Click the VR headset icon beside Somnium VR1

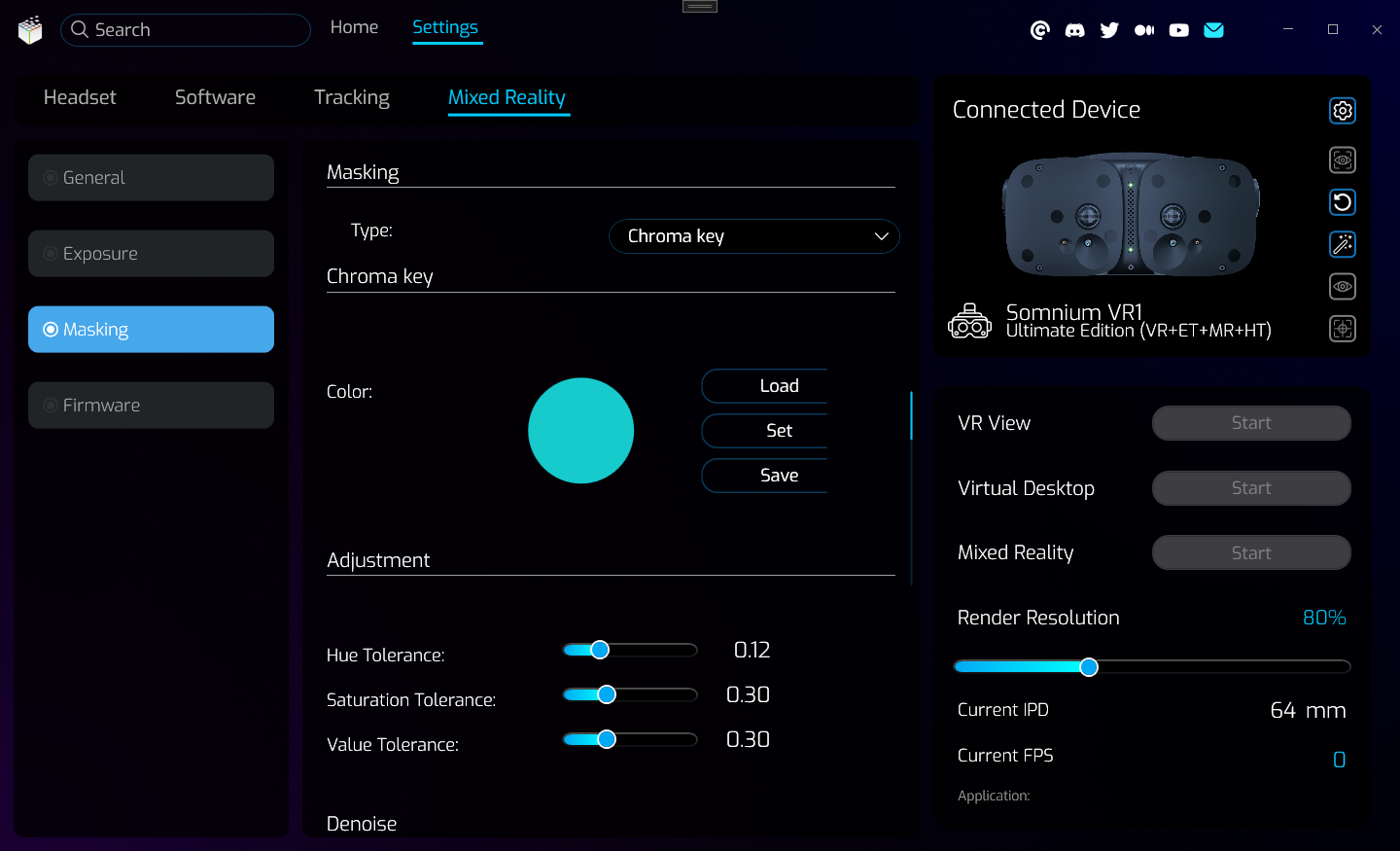pos(970,321)
